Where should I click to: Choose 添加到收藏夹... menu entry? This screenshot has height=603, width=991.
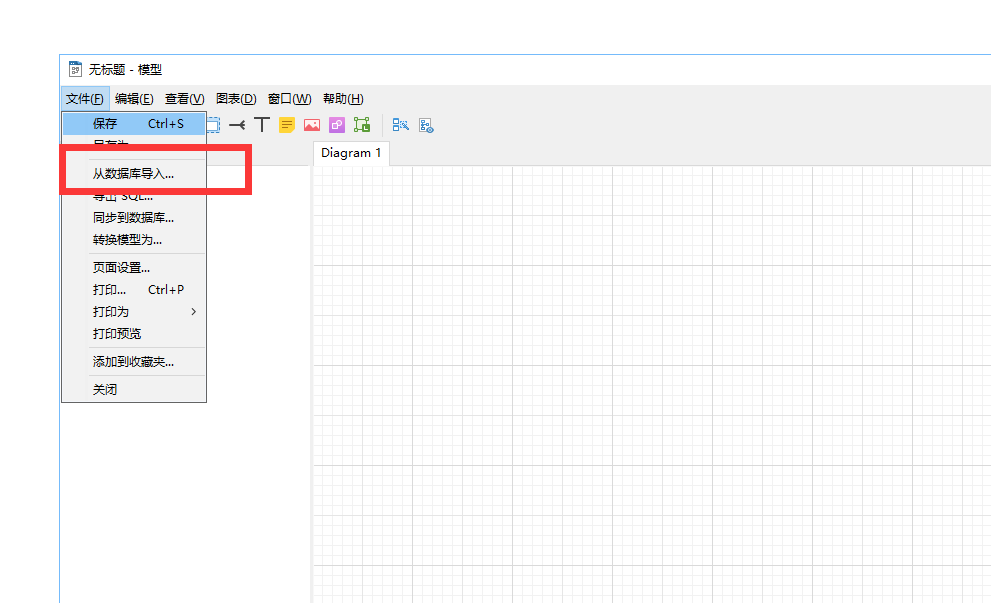click(134, 362)
